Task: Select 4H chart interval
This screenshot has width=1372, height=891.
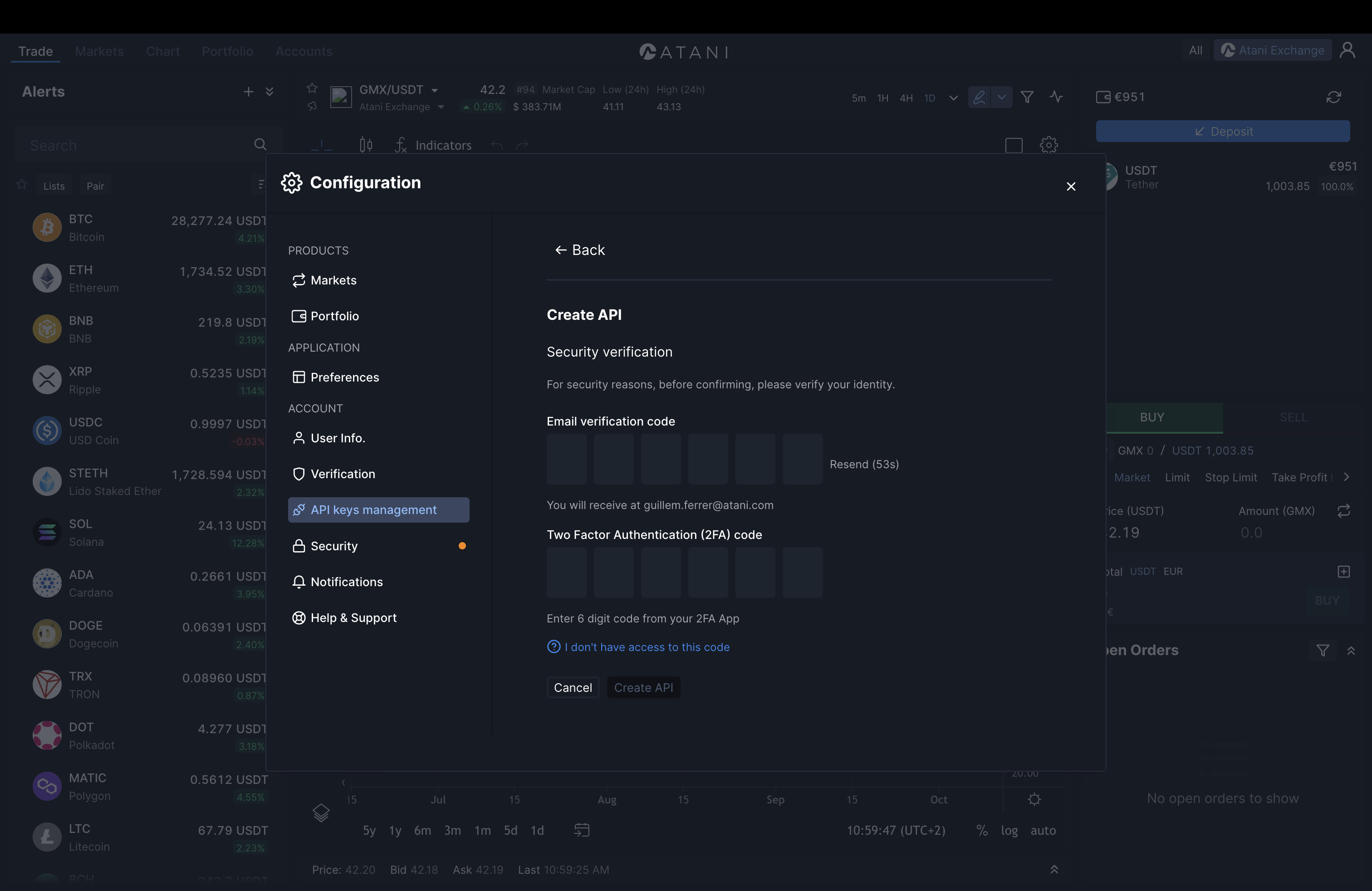Action: tap(906, 98)
